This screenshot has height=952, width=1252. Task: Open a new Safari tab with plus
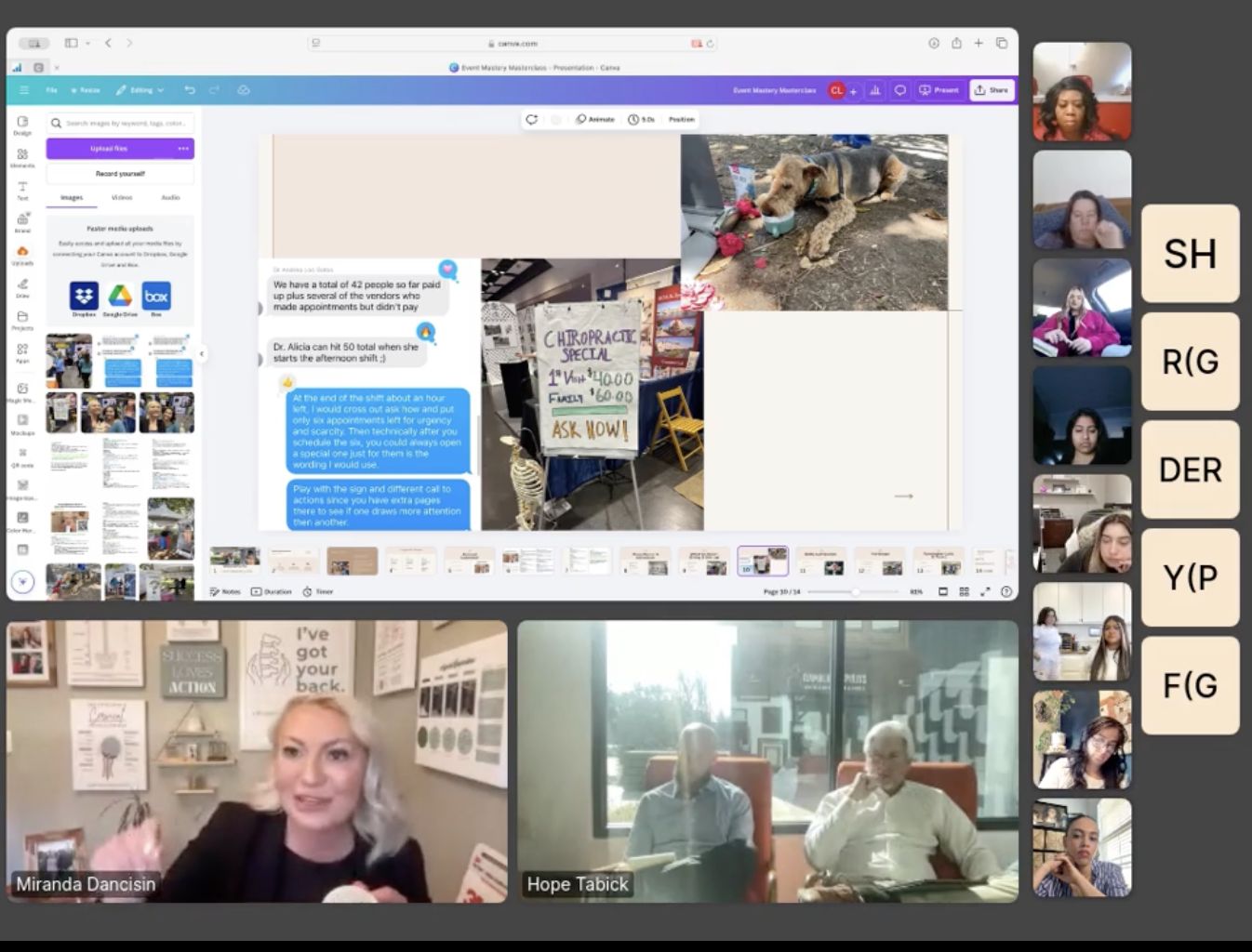tap(979, 43)
